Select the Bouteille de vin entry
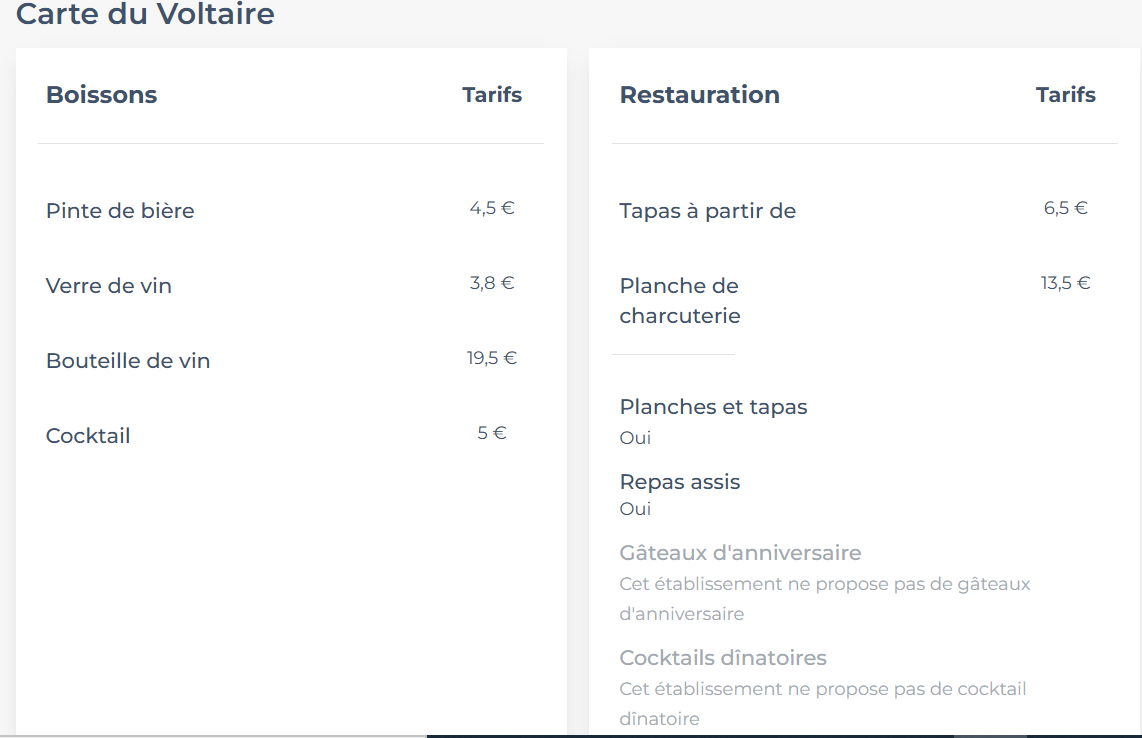This screenshot has width=1142, height=738. click(x=128, y=361)
